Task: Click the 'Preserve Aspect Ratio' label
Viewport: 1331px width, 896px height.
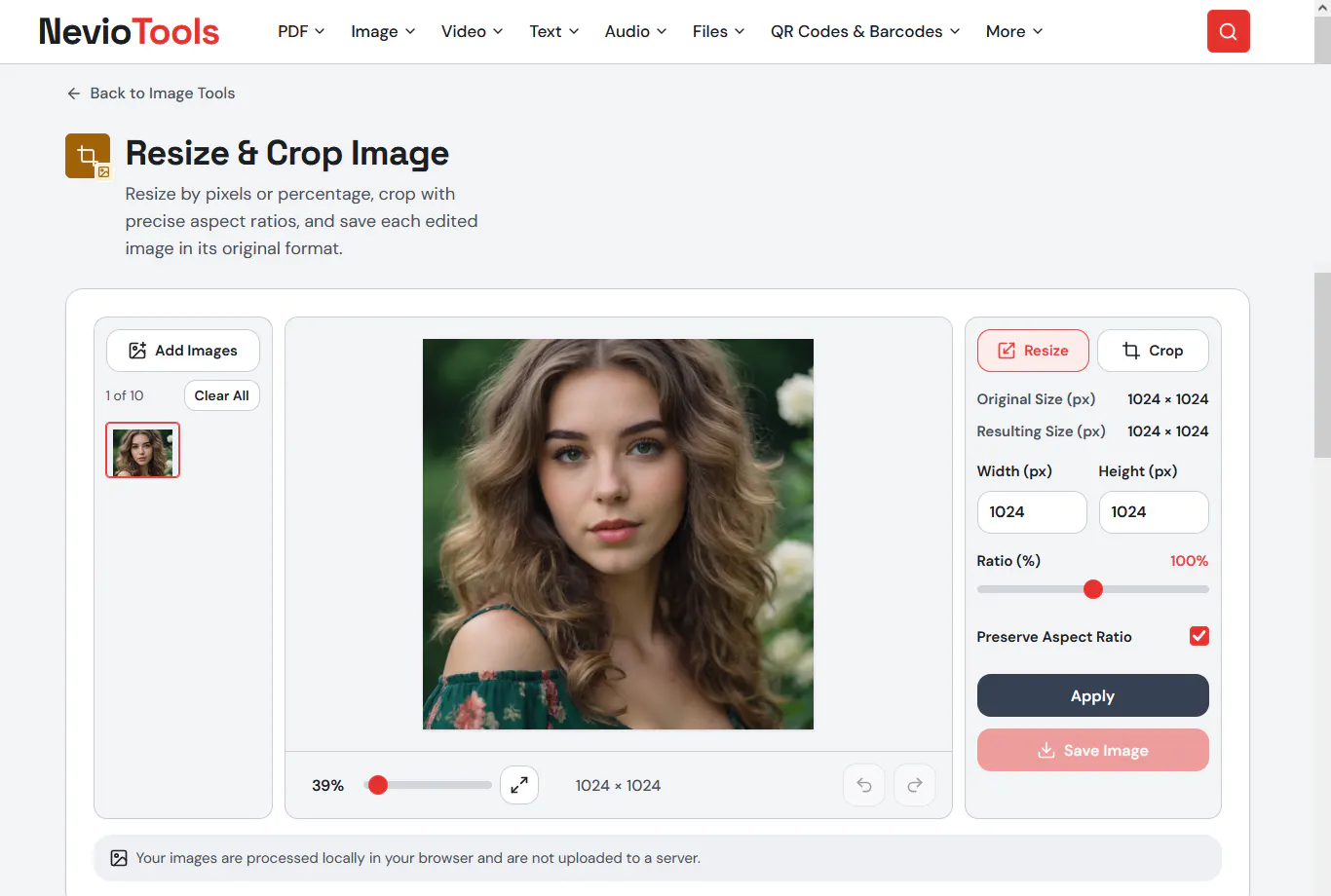Action: pos(1054,637)
